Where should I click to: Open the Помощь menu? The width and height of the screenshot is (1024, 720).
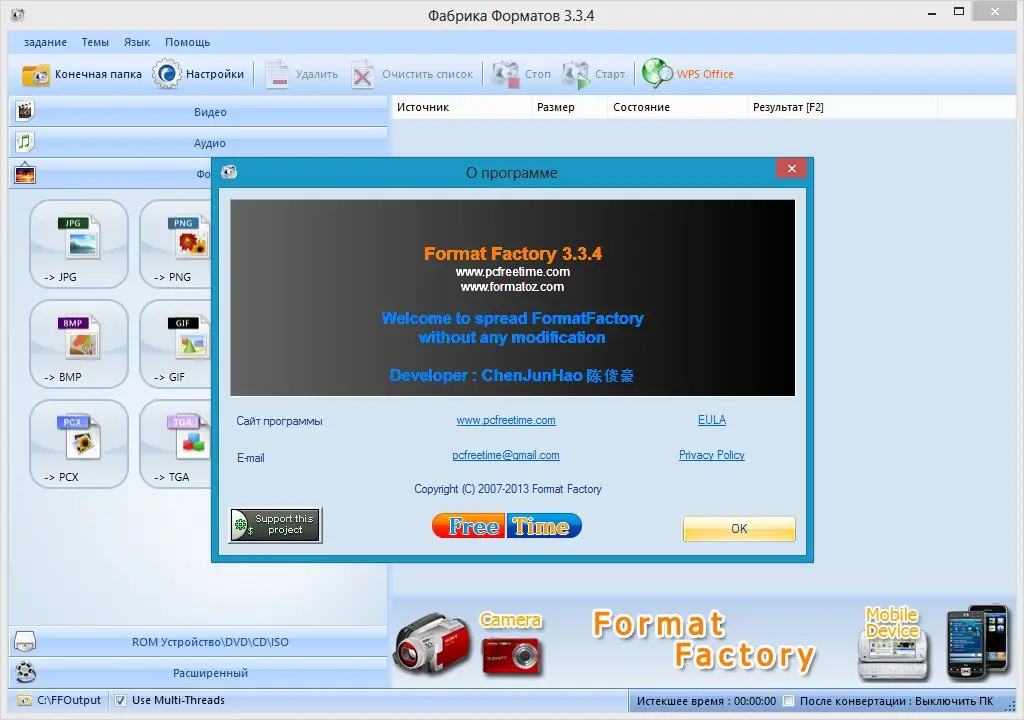(x=187, y=42)
